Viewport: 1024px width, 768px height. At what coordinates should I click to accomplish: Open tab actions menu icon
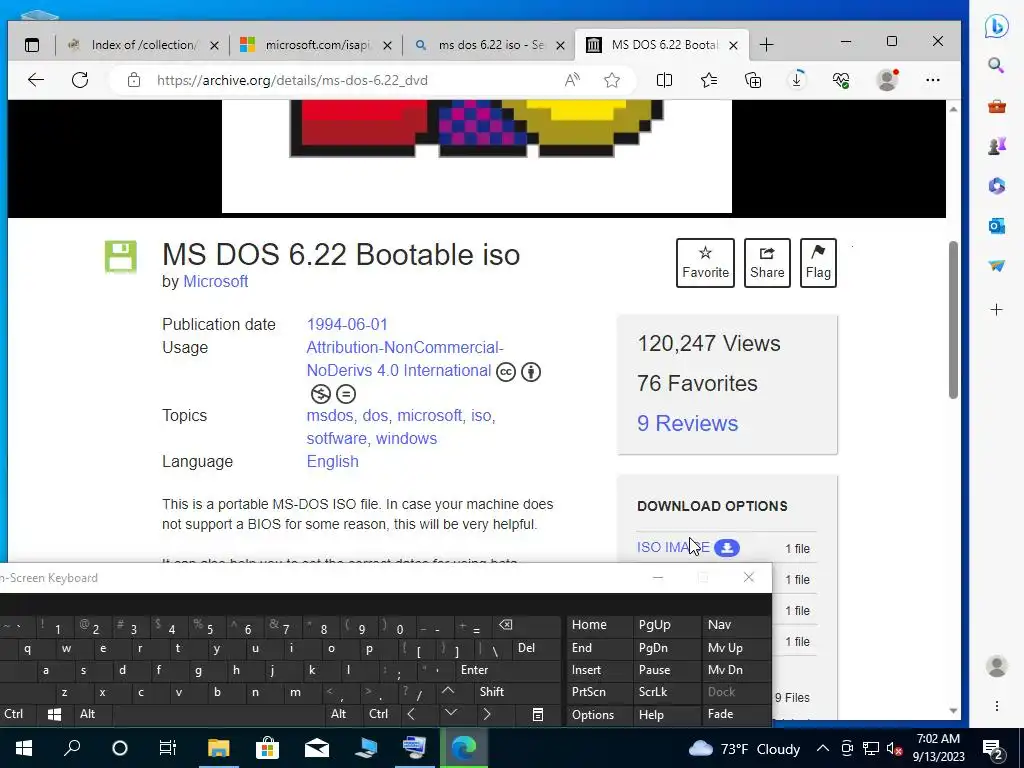pyautogui.click(x=31, y=45)
